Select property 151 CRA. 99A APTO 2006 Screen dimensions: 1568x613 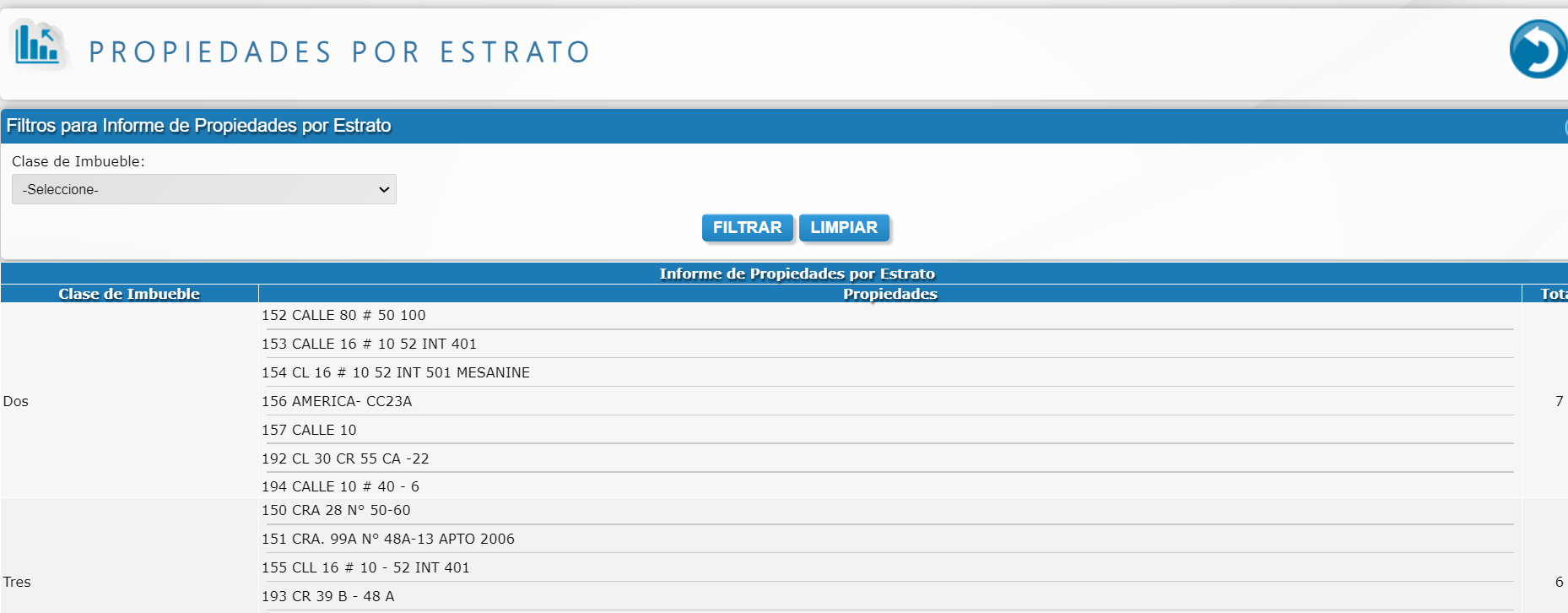pyautogui.click(x=387, y=539)
